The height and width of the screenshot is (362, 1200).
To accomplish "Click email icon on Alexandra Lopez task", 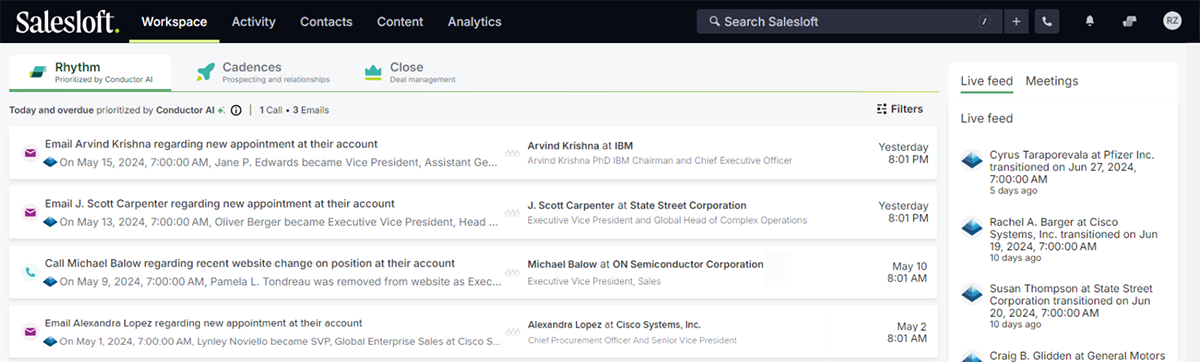I will tap(30, 332).
